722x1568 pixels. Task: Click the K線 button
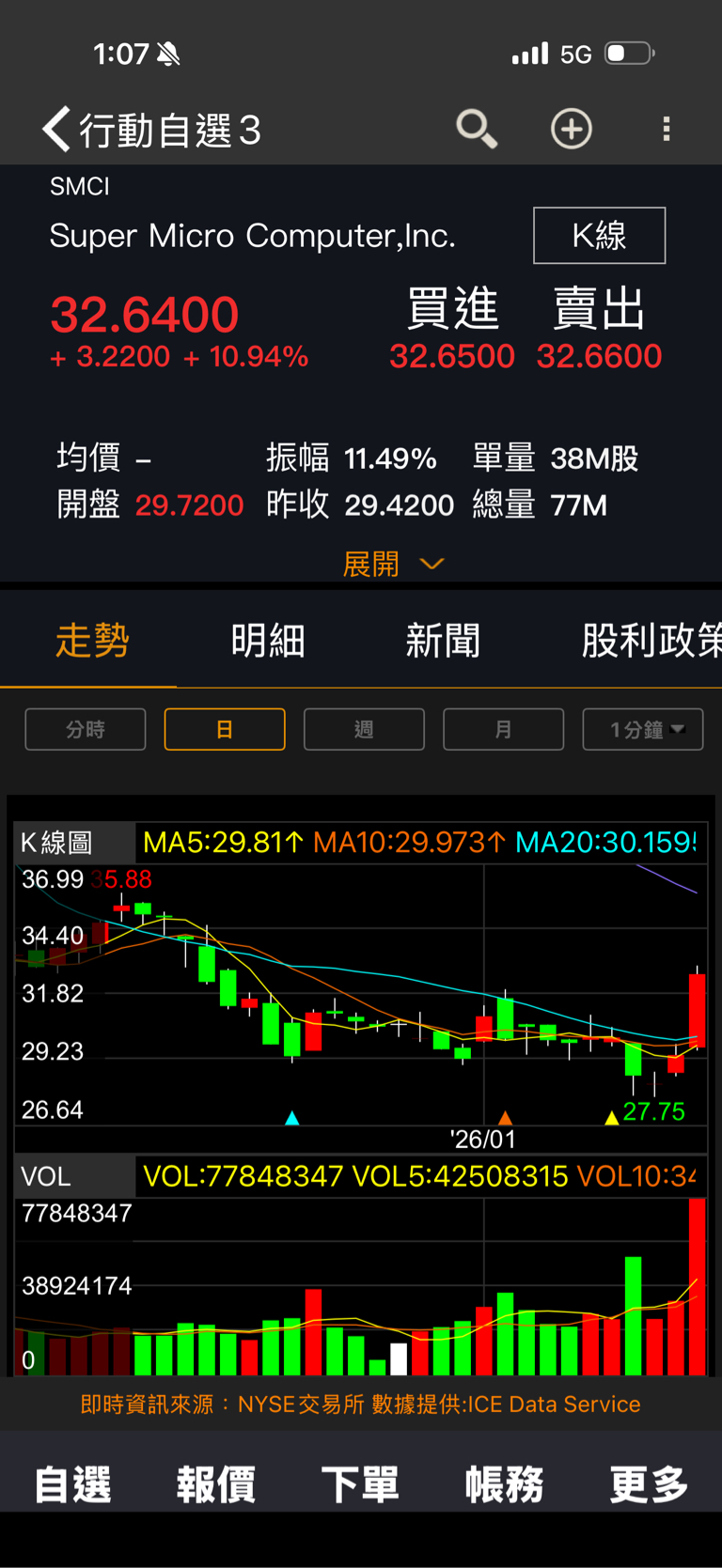[600, 236]
